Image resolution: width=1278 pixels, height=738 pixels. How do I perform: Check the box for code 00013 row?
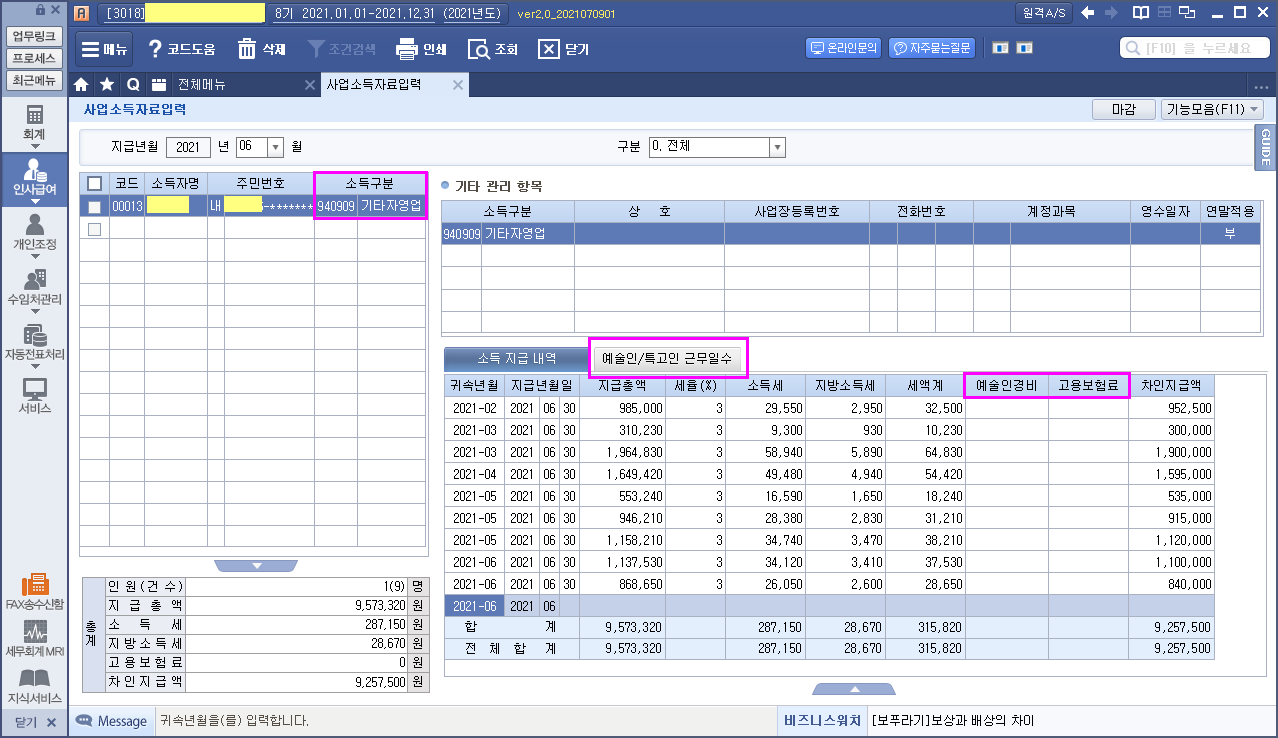94,207
